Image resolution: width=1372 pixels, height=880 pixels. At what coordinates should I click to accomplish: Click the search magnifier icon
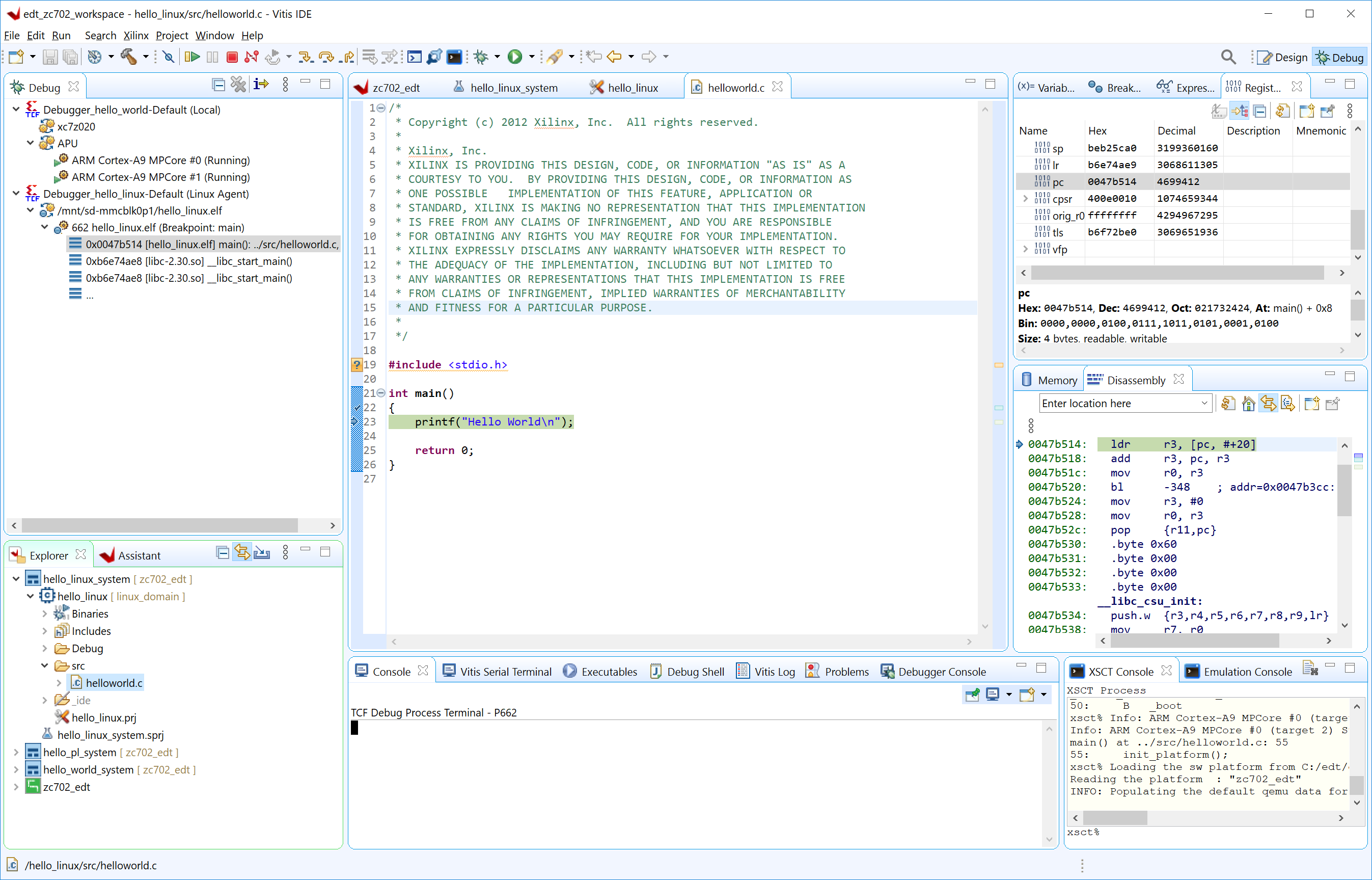tap(1228, 57)
